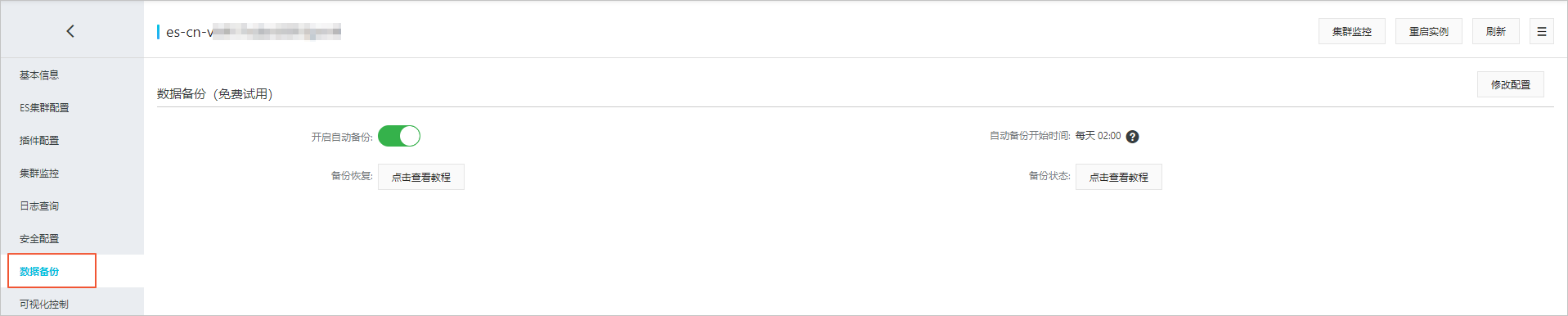This screenshot has height=316, width=1568.
Task: View the 备份恢复 tutorial button
Action: pyautogui.click(x=420, y=177)
